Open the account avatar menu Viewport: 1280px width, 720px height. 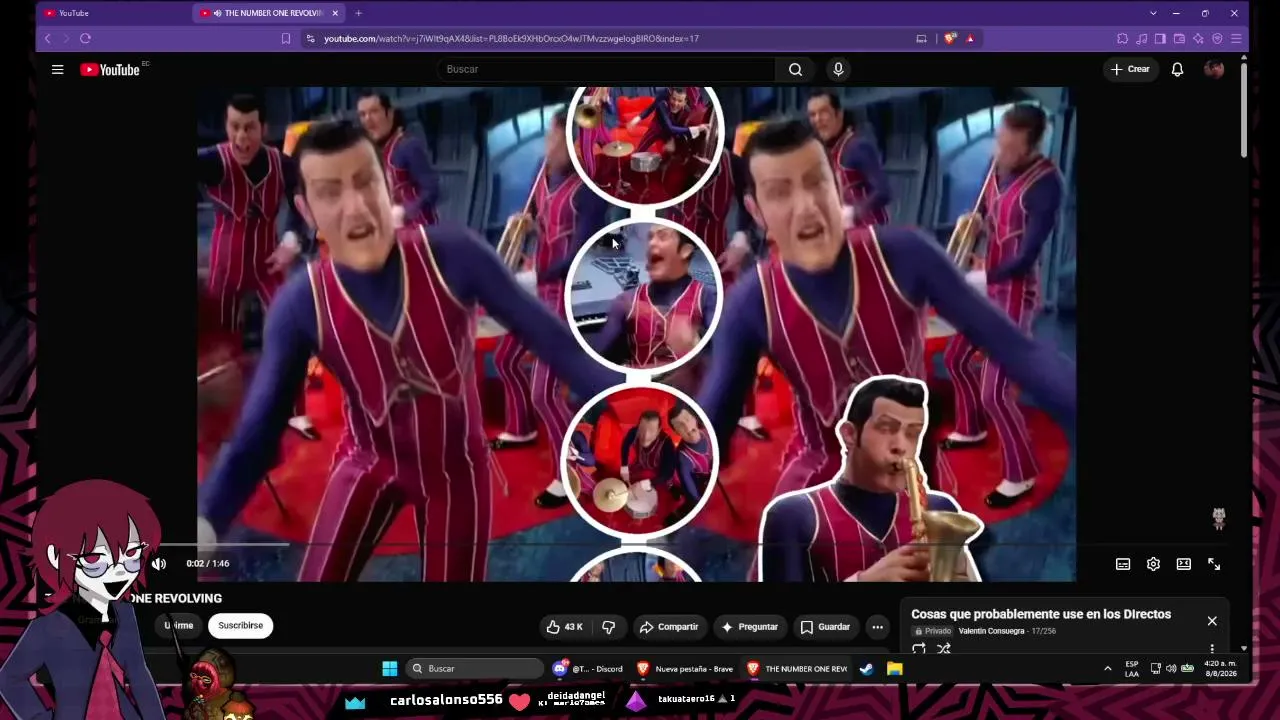click(1214, 69)
